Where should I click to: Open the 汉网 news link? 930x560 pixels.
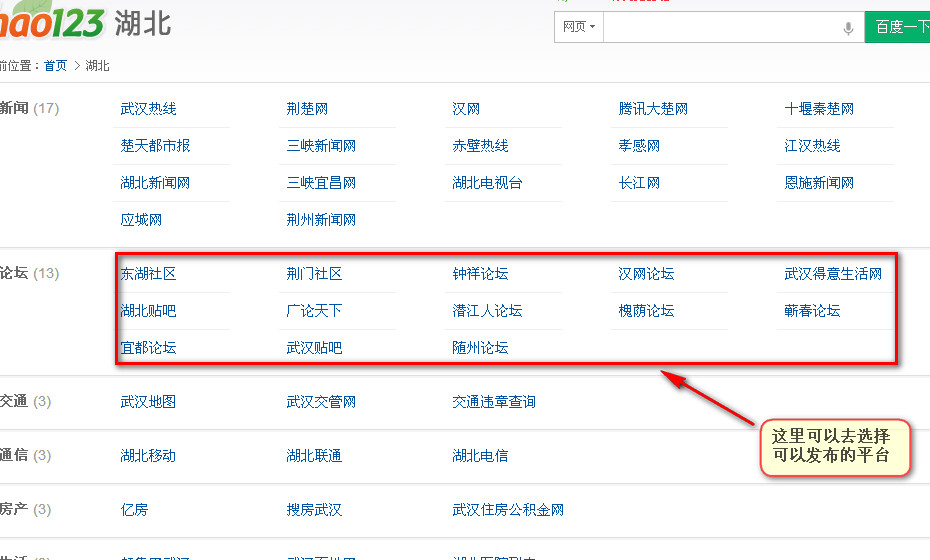[466, 109]
